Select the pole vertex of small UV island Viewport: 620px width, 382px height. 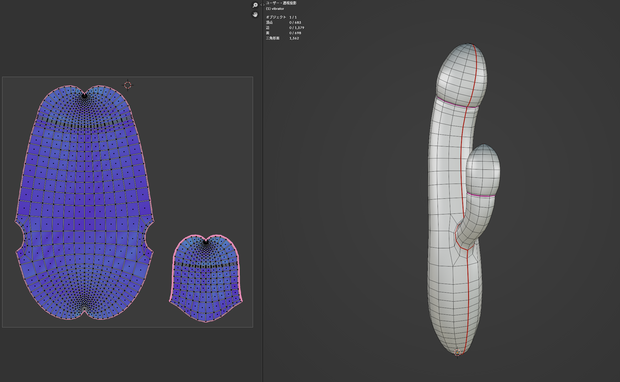point(205,241)
